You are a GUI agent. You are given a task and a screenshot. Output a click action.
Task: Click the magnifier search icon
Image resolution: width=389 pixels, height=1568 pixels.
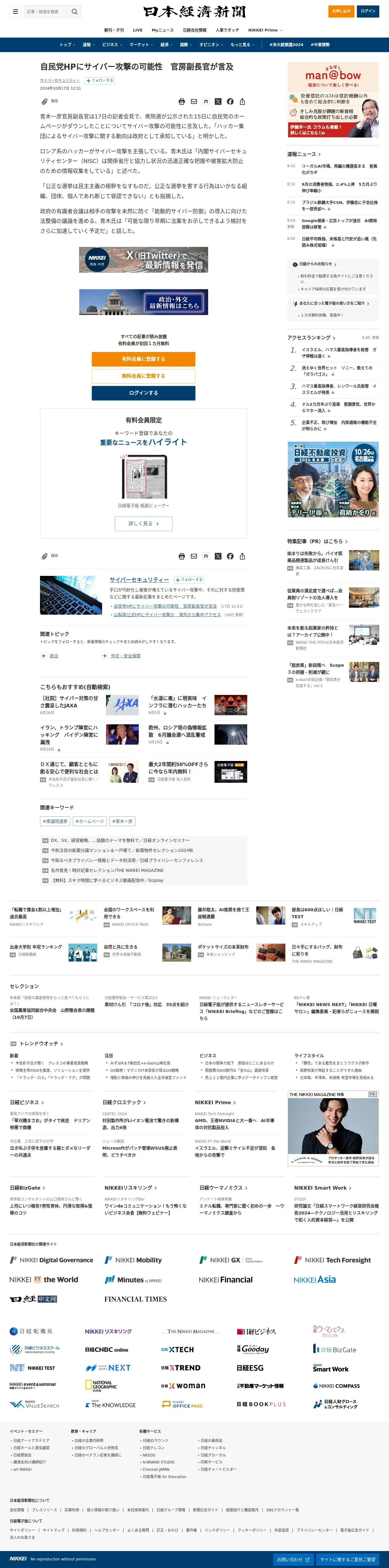coord(74,11)
